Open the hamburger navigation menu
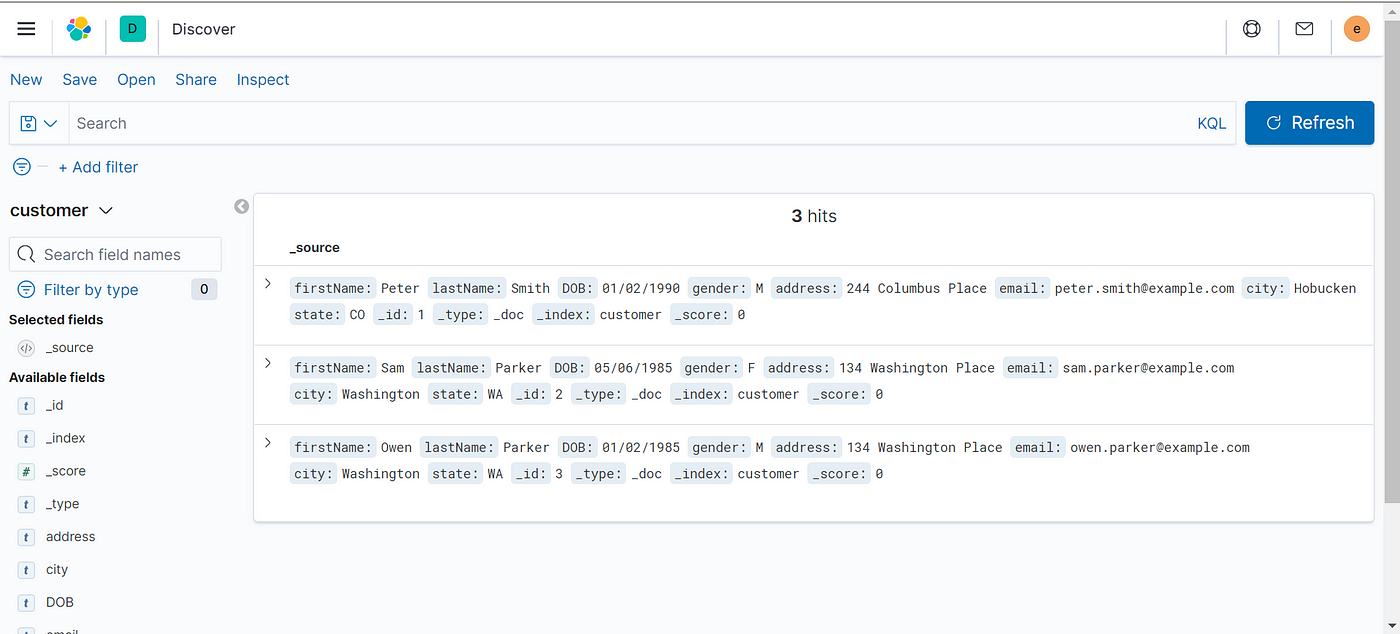This screenshot has width=1400, height=634. click(26, 29)
